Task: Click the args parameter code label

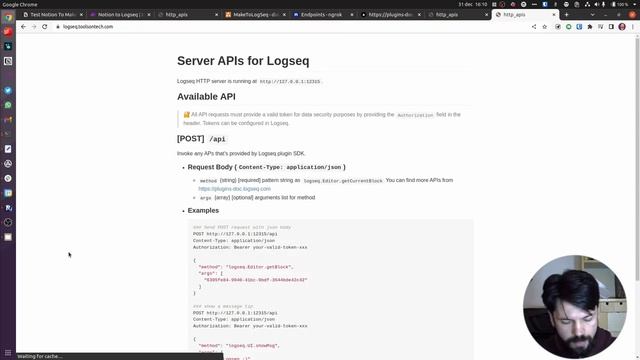Action: (206, 198)
